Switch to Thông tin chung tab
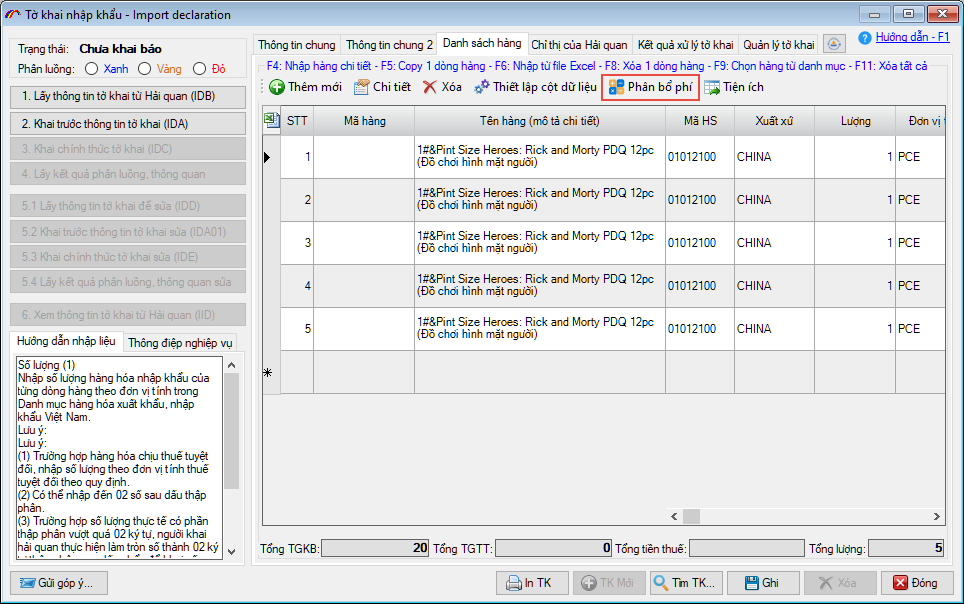Image resolution: width=964 pixels, height=604 pixels. [x=297, y=45]
